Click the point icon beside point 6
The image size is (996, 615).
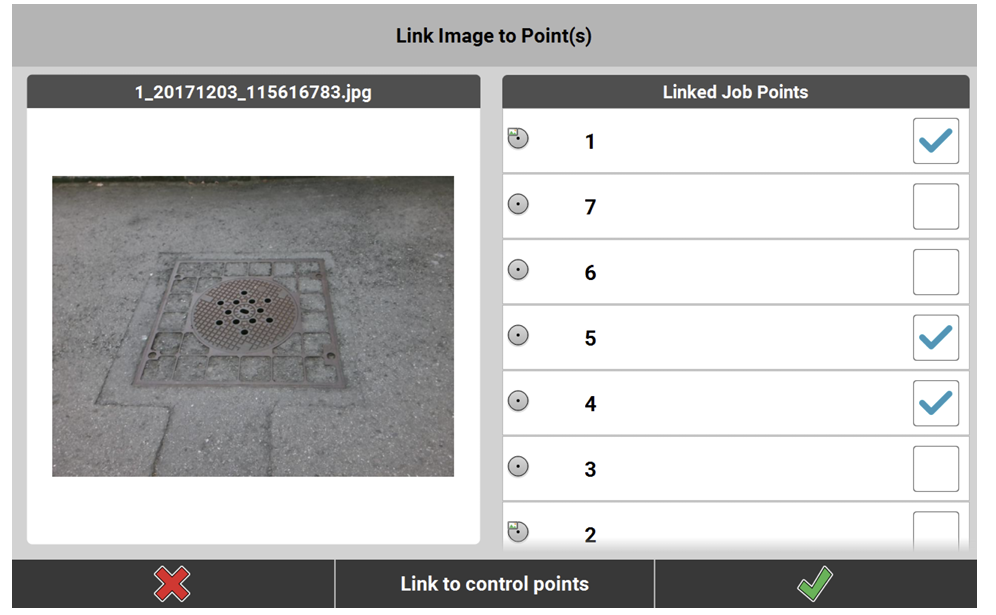point(518,270)
